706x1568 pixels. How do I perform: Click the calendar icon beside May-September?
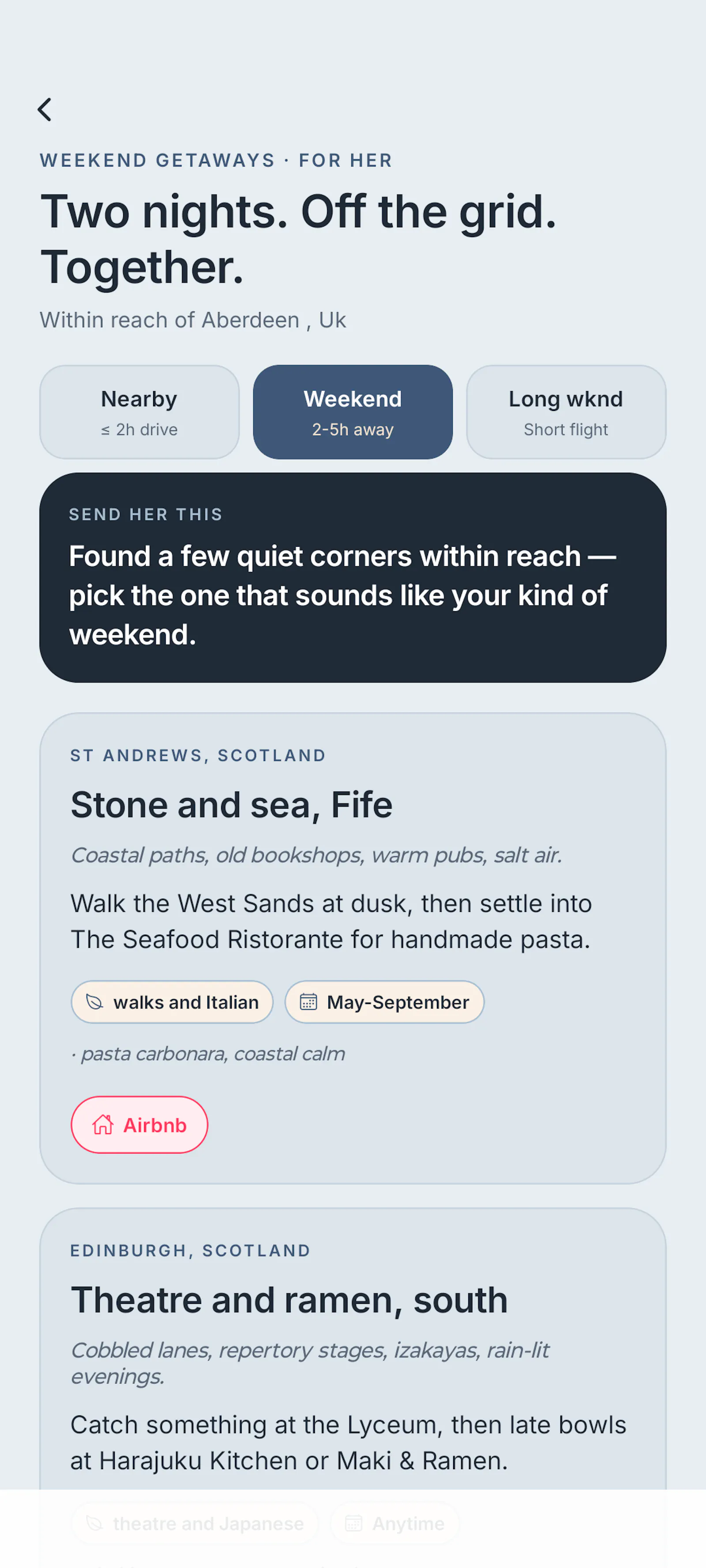[x=308, y=1001]
